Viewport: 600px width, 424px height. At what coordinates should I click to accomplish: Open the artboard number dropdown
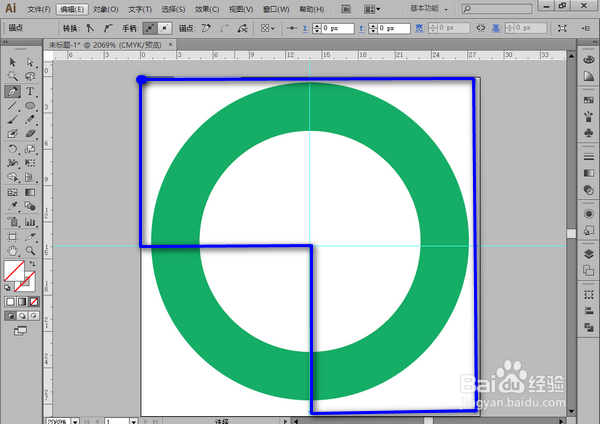pyautogui.click(x=134, y=421)
